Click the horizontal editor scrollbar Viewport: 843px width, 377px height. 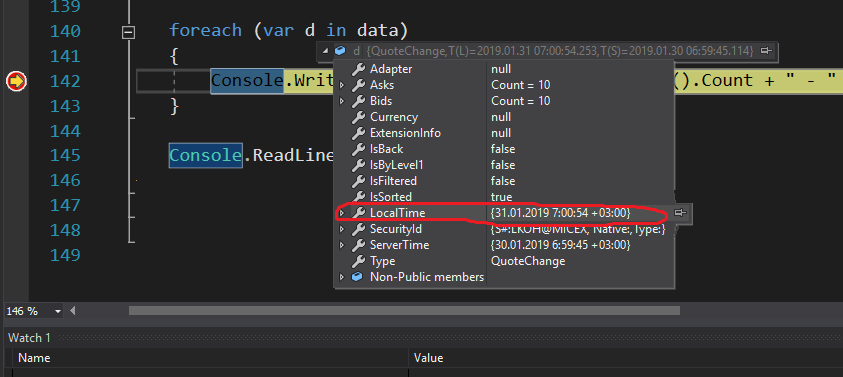pos(404,310)
